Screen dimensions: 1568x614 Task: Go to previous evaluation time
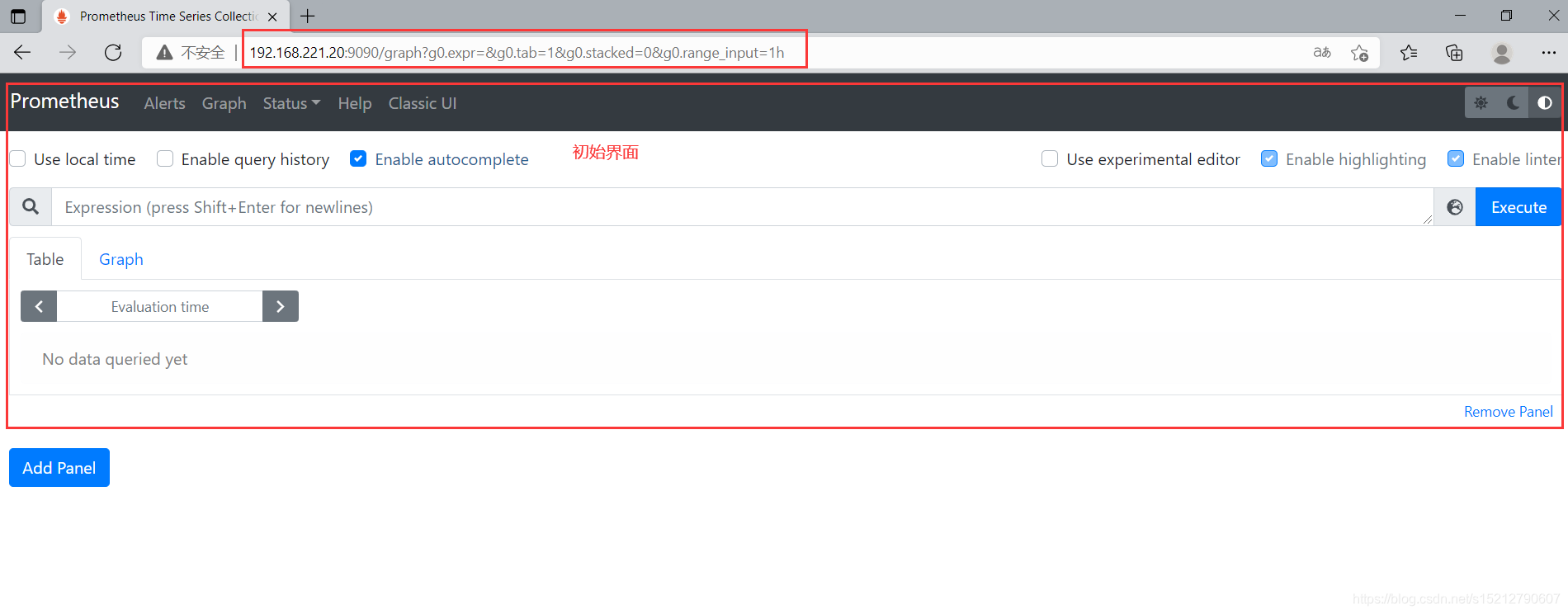39,306
